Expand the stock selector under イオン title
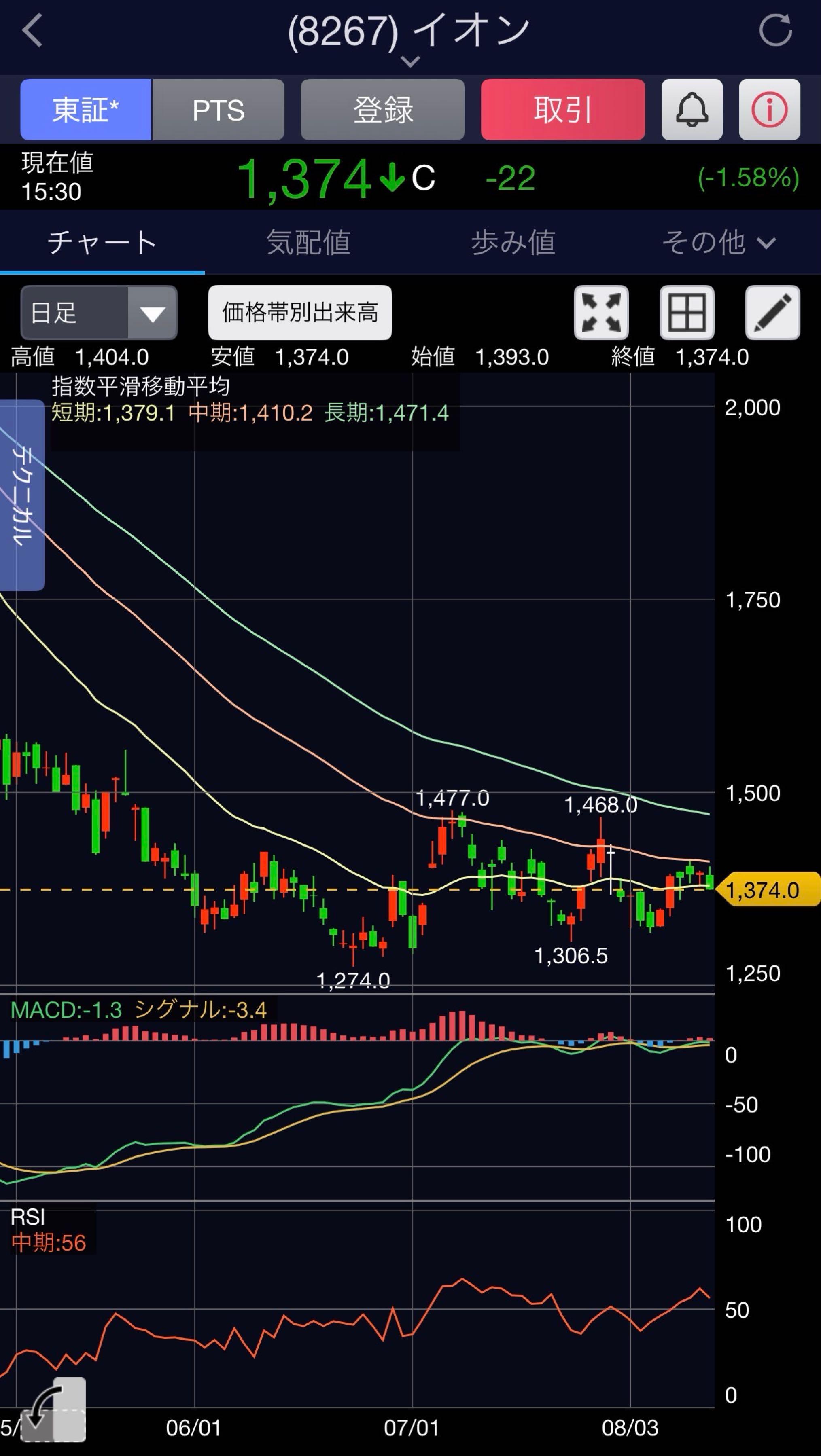821x1456 pixels. pyautogui.click(x=410, y=61)
